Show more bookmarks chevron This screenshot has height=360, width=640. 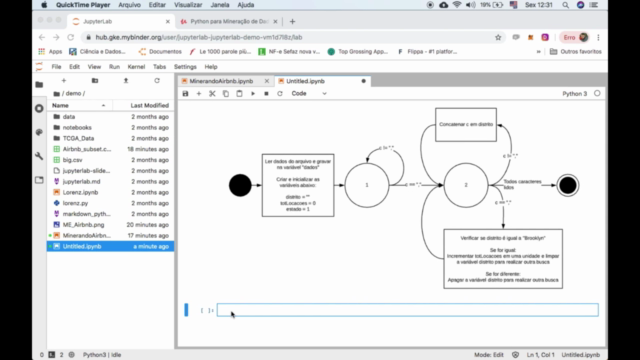coord(538,51)
